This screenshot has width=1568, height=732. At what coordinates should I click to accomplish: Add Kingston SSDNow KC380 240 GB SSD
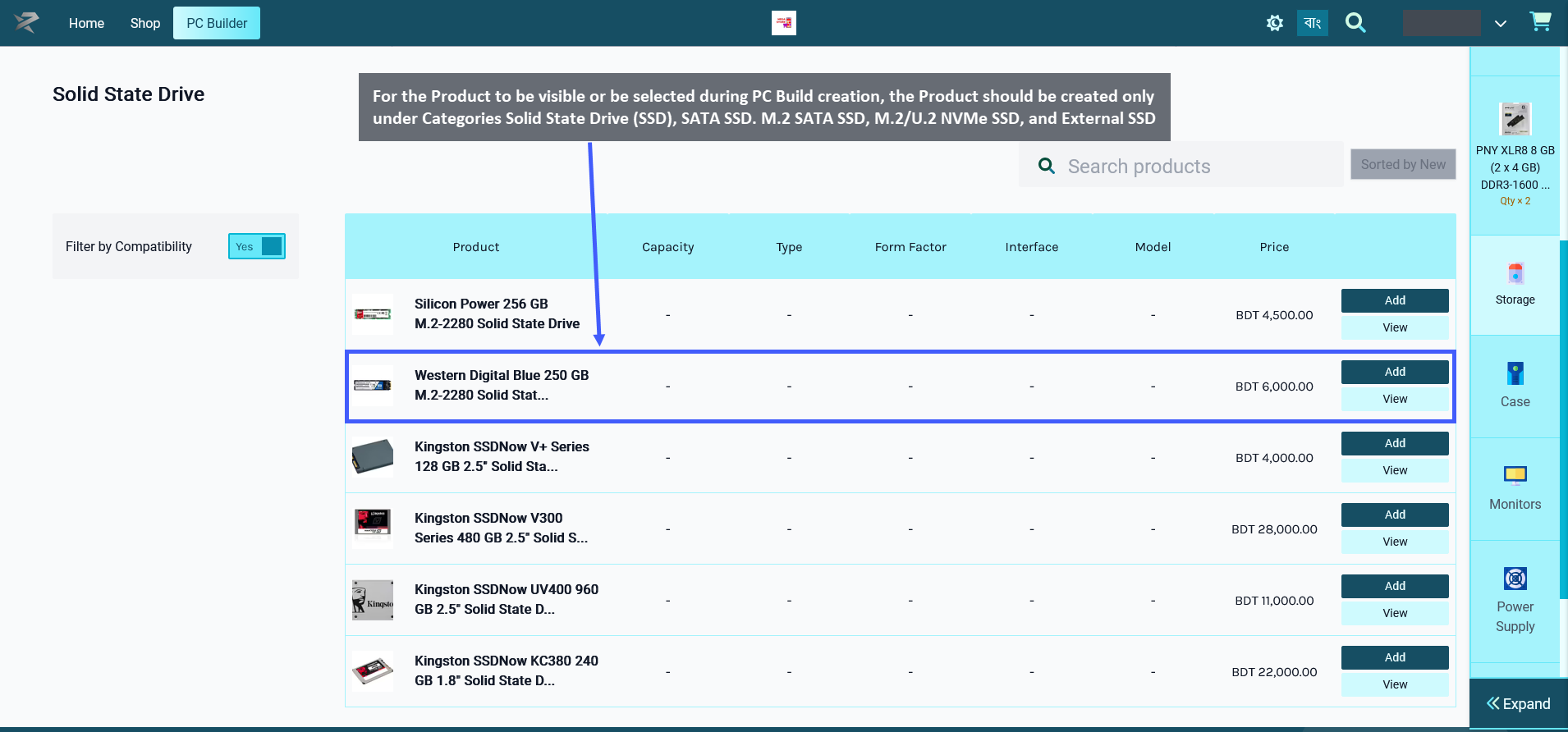pos(1395,657)
